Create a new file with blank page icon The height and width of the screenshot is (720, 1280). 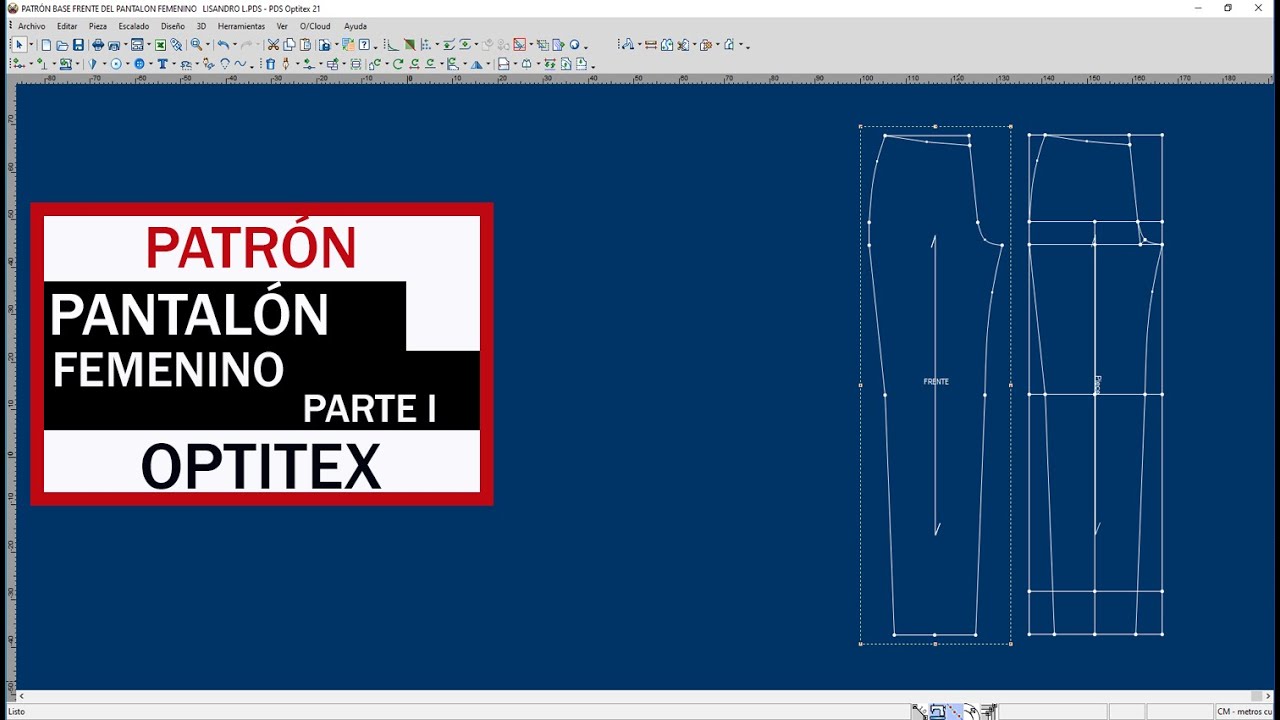coord(46,45)
